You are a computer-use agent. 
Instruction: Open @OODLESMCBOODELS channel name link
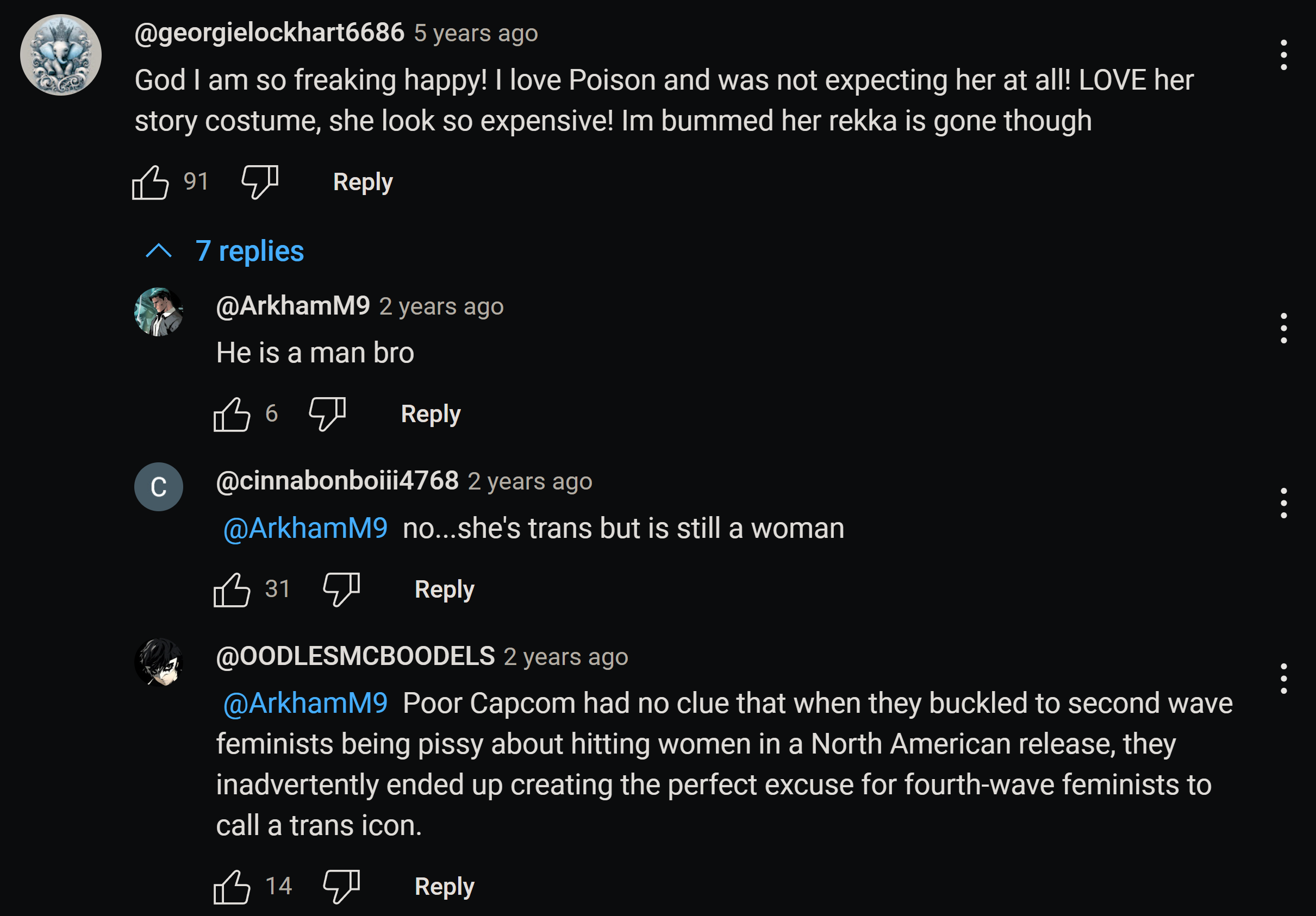pos(355,656)
